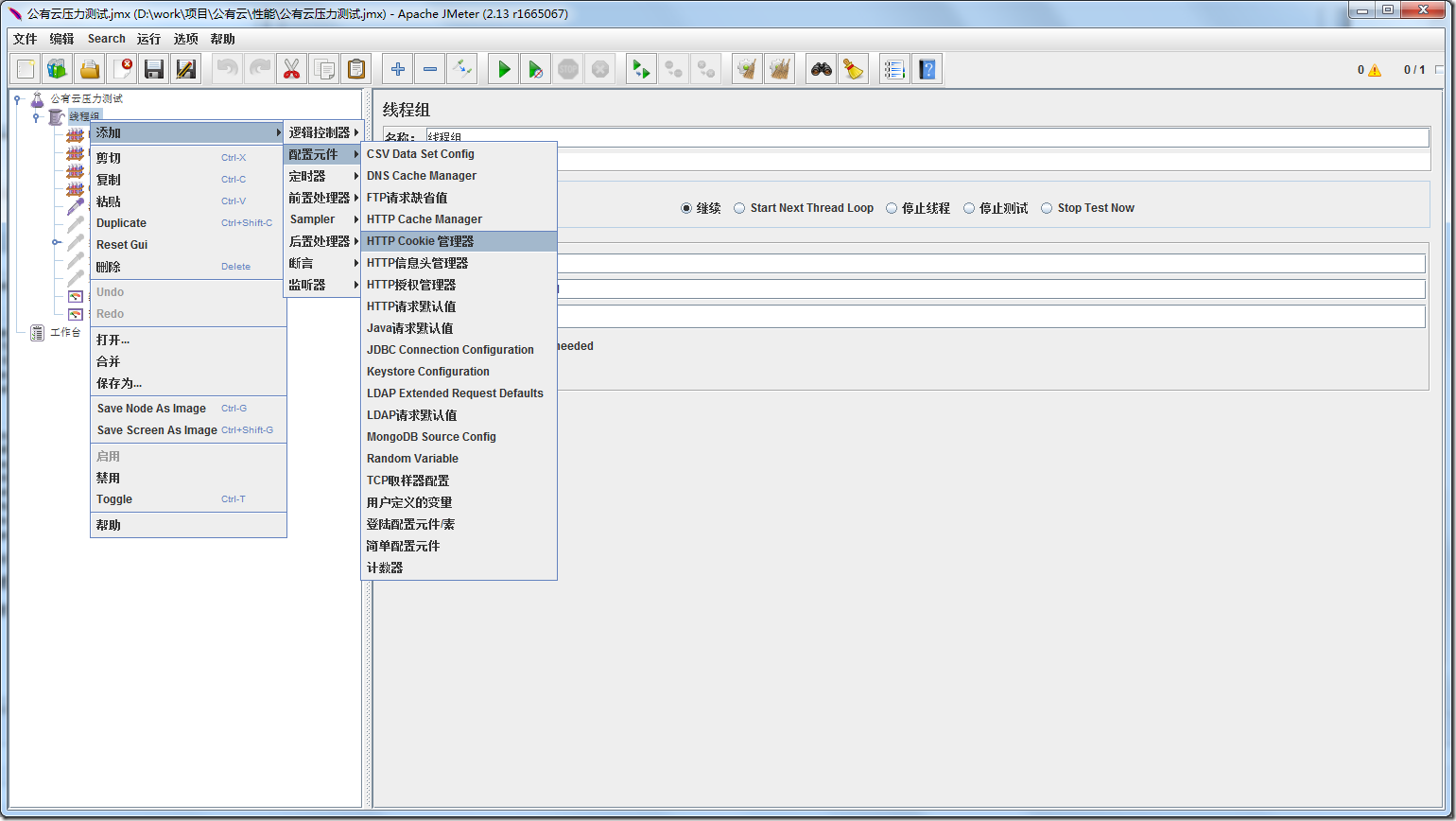The width and height of the screenshot is (1456, 821).
Task: Choose HTTP信息头管理器 entry
Action: pos(459,263)
